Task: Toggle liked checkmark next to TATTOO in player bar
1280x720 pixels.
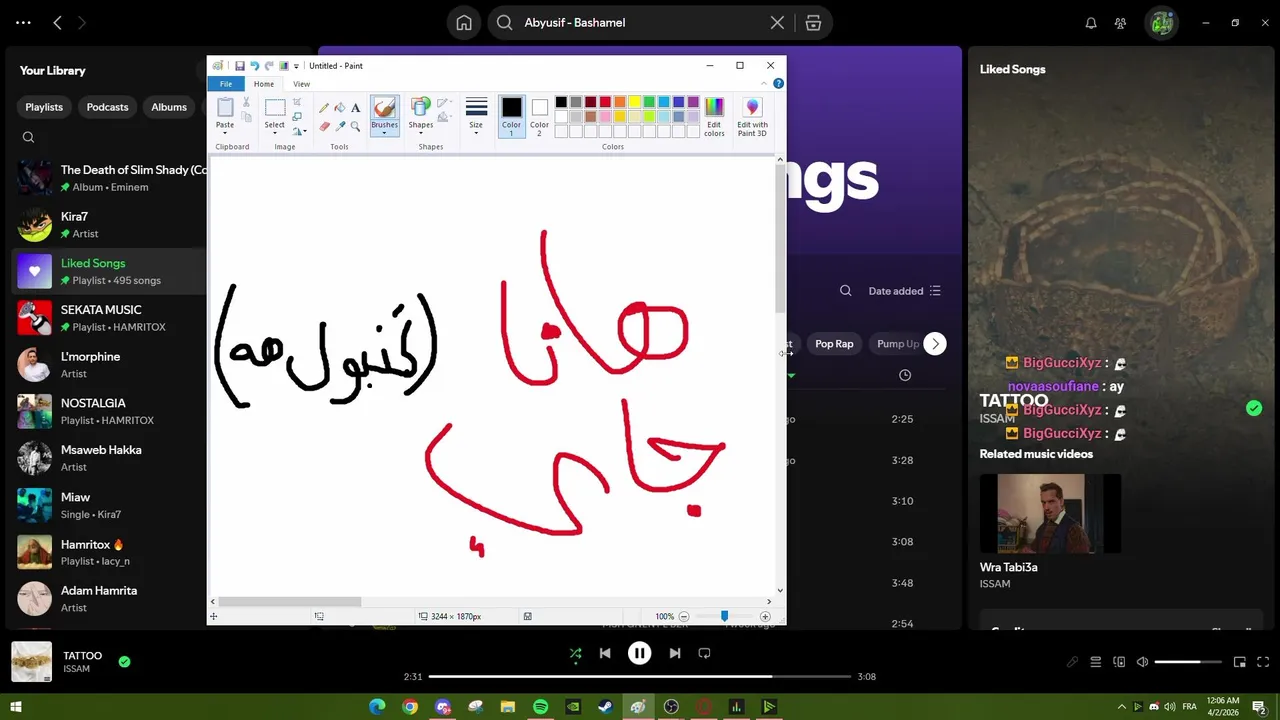Action: (x=124, y=661)
